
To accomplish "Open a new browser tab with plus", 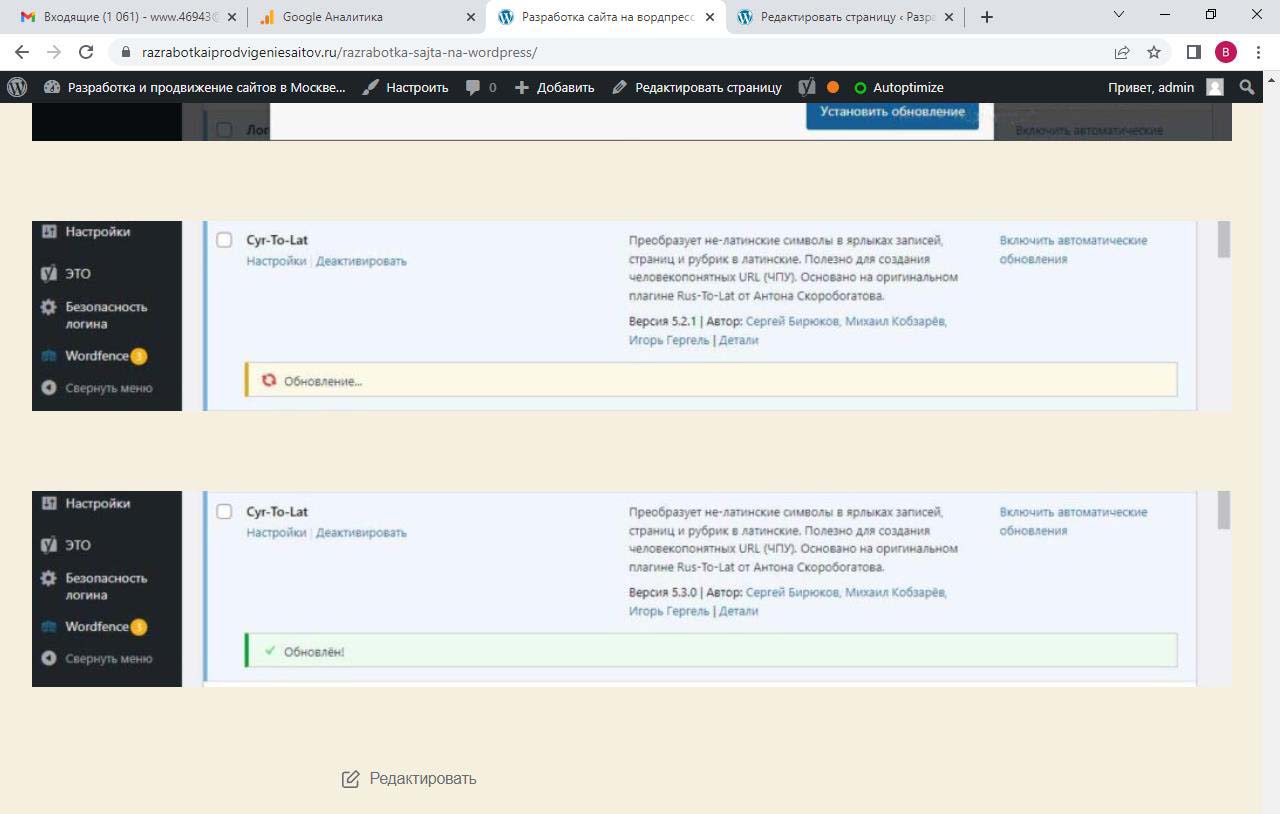I will 987,17.
